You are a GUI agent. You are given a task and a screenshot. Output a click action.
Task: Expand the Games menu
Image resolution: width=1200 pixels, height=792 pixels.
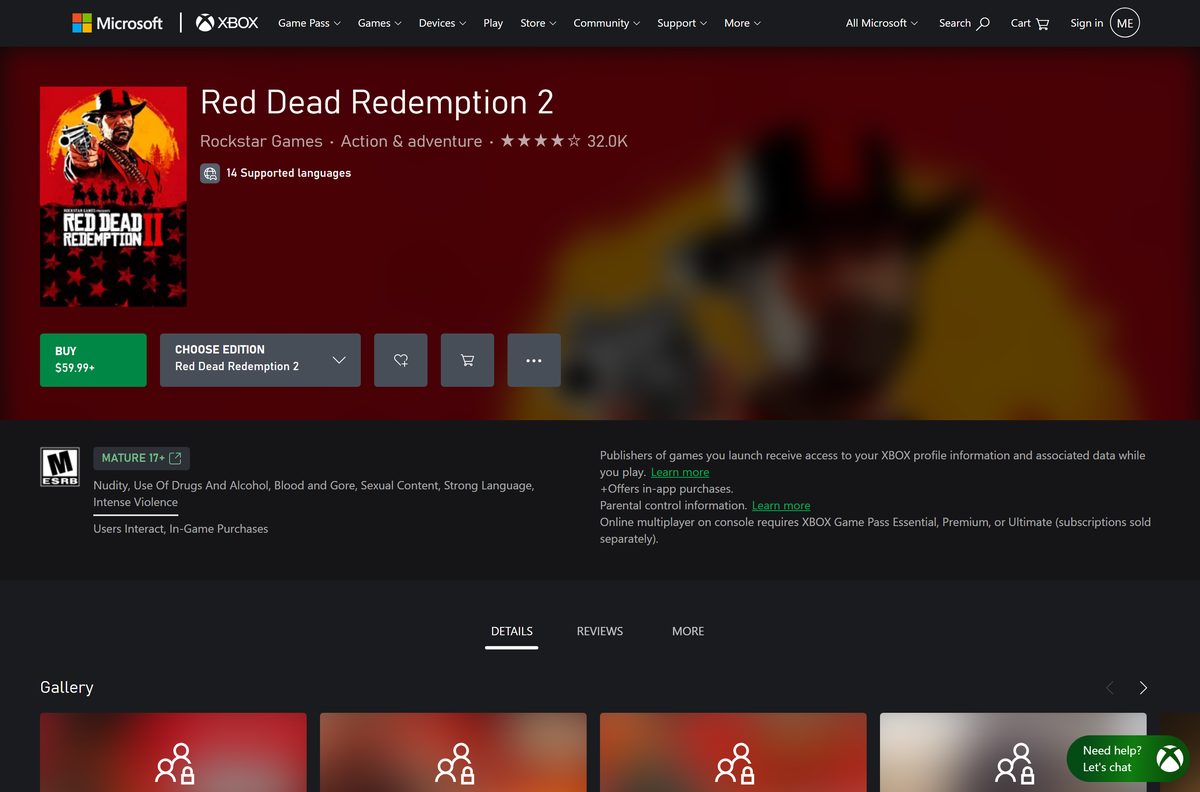coord(380,23)
